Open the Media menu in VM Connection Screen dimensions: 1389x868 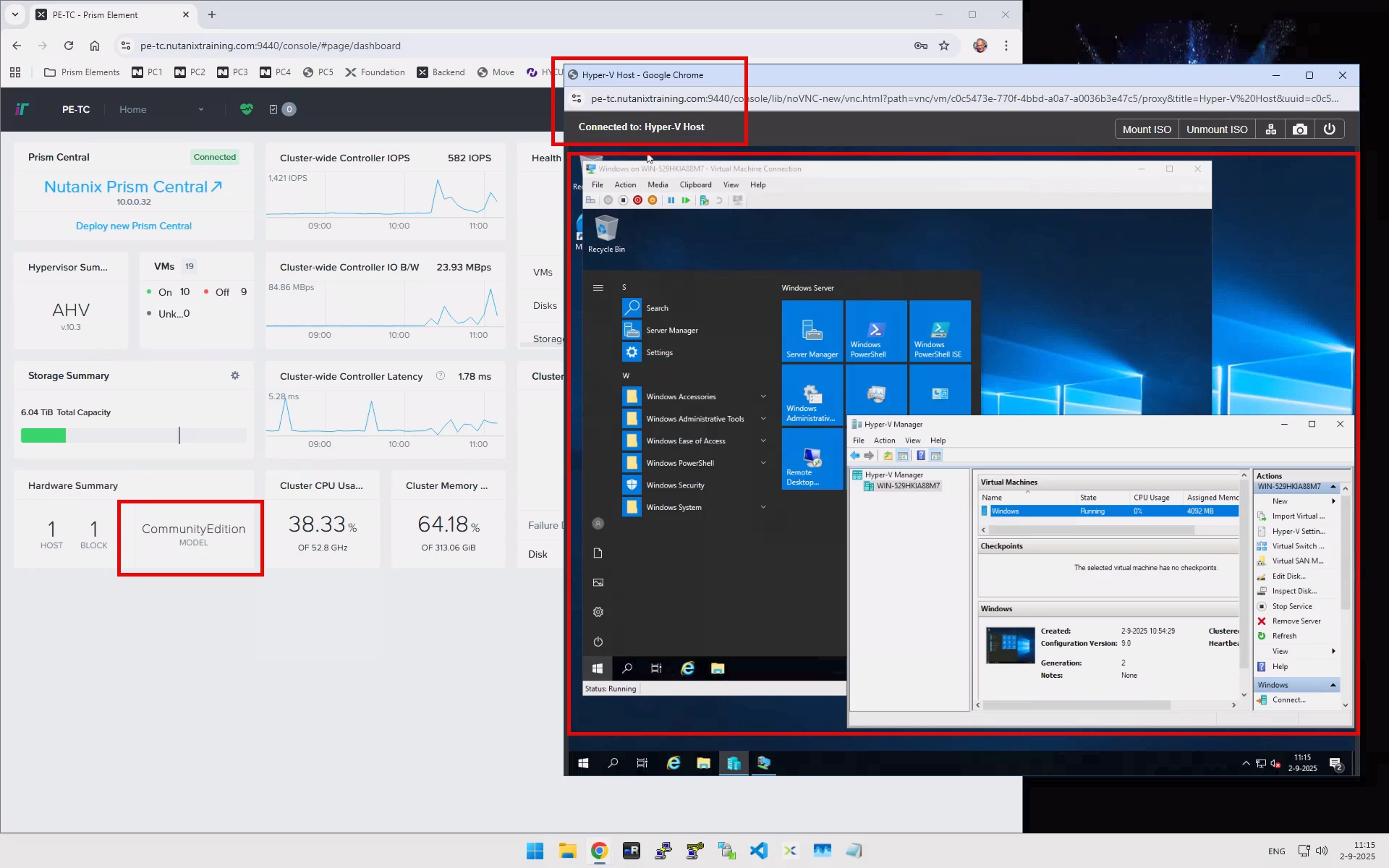(658, 184)
